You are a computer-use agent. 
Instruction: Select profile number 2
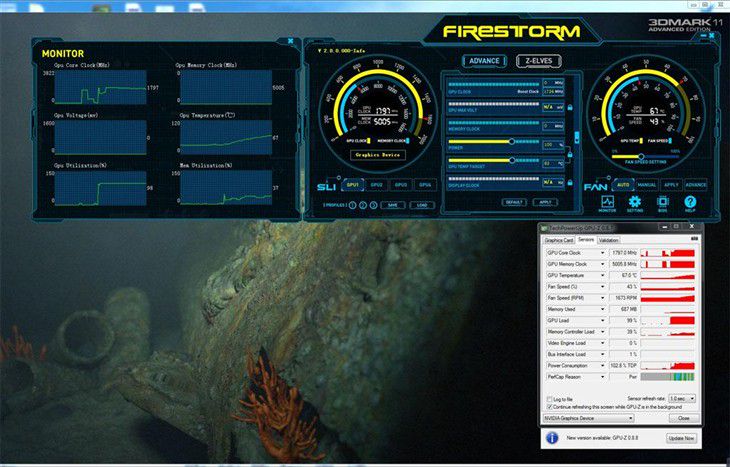[363, 205]
